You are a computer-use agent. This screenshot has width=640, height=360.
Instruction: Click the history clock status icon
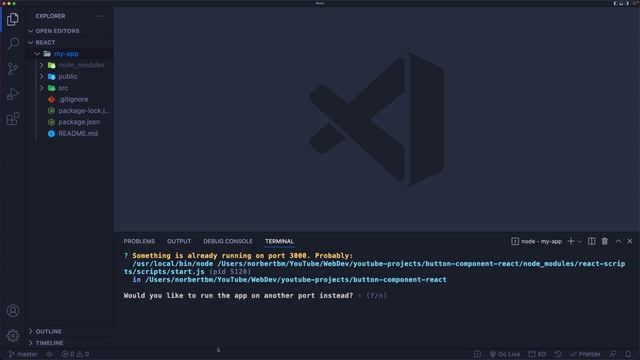click(558, 354)
